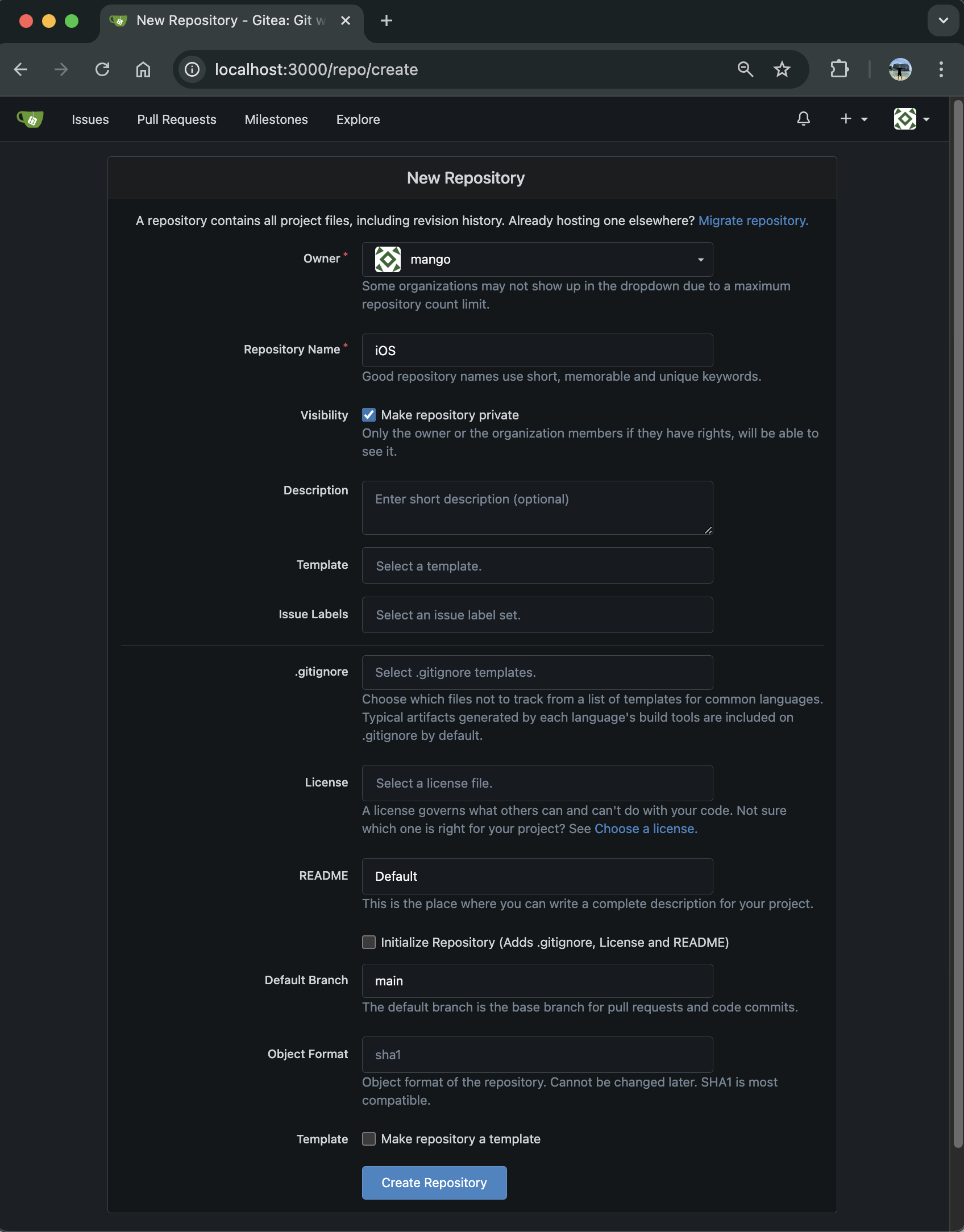The image size is (964, 1232).
Task: Bookmark this page with the star icon
Action: click(x=782, y=69)
